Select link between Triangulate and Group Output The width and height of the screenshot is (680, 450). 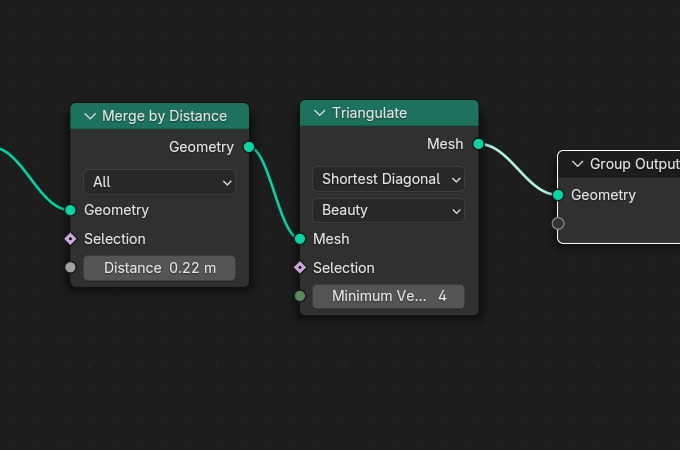(519, 170)
